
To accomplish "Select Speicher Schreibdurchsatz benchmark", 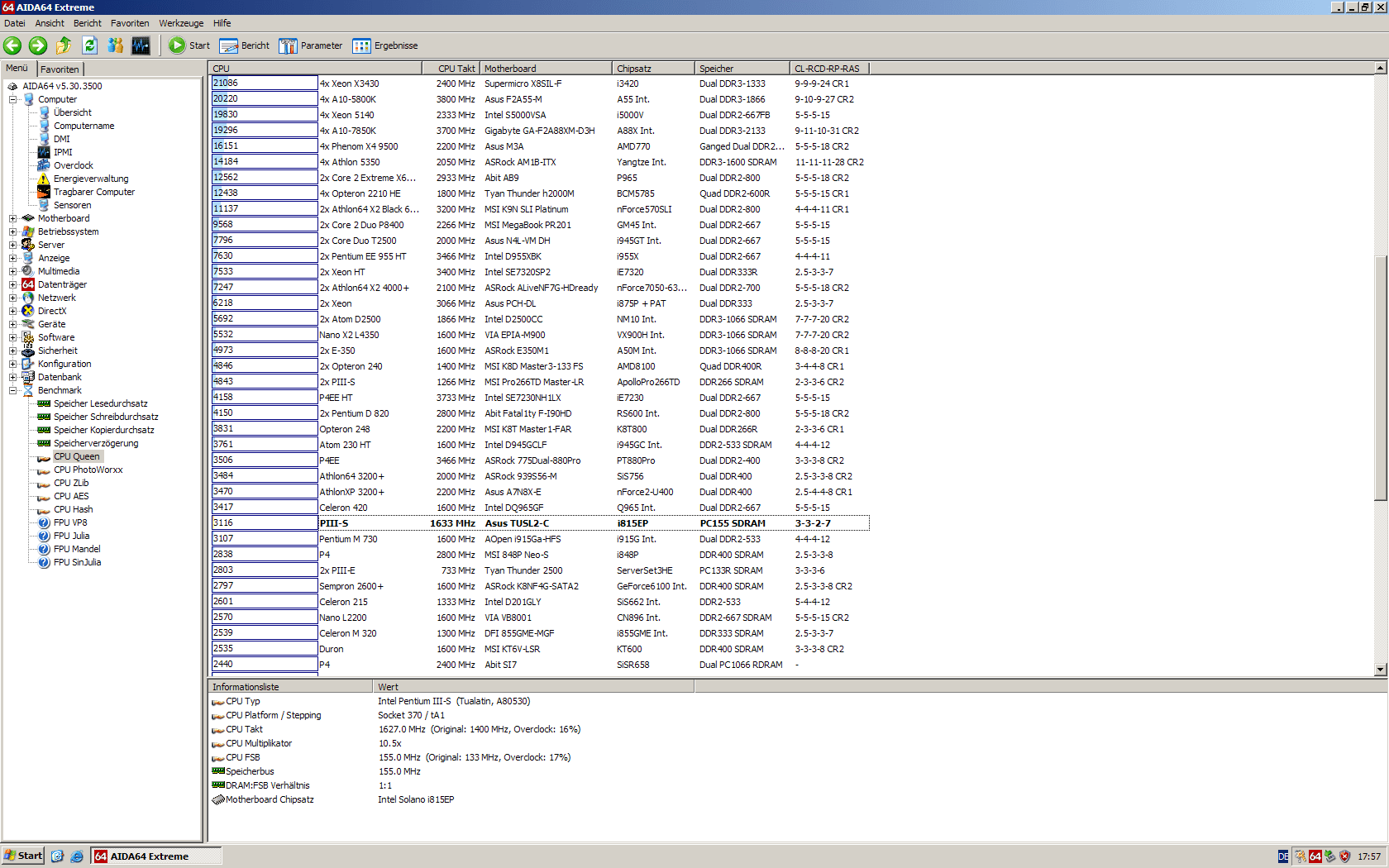I will 106,417.
